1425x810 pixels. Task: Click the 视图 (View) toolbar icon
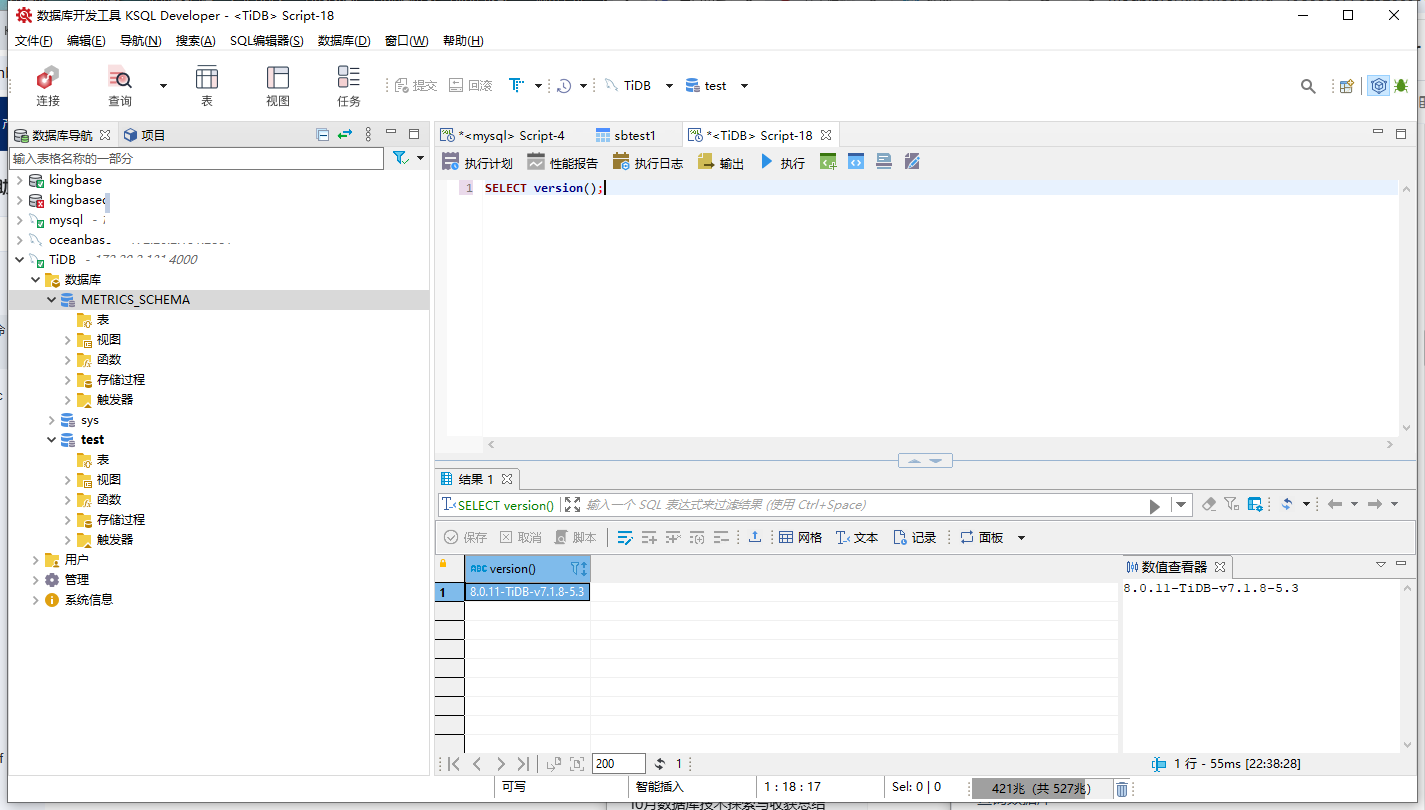point(277,85)
